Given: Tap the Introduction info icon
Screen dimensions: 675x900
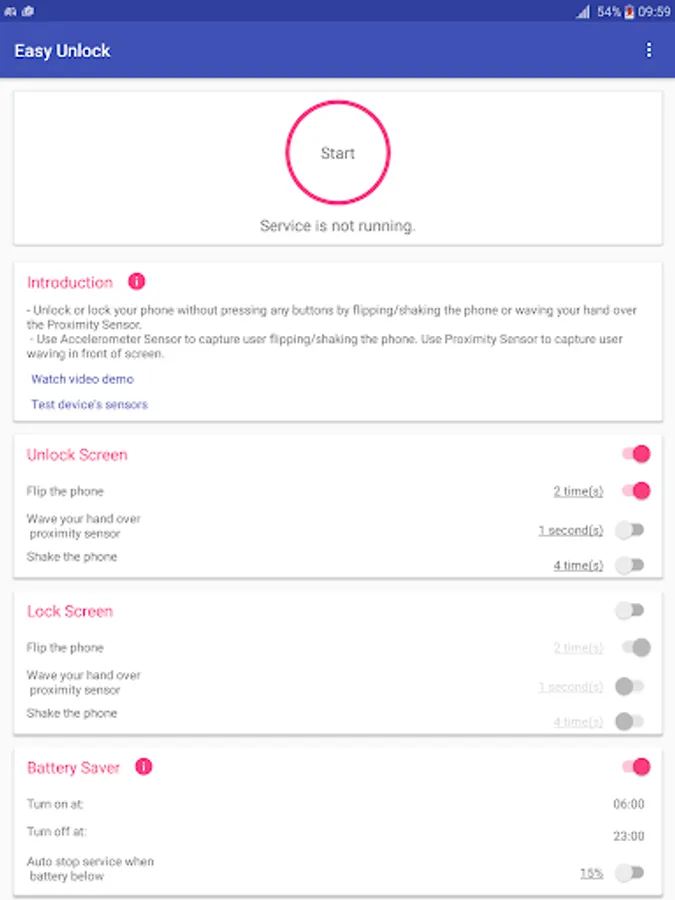Looking at the screenshot, I should coord(137,282).
